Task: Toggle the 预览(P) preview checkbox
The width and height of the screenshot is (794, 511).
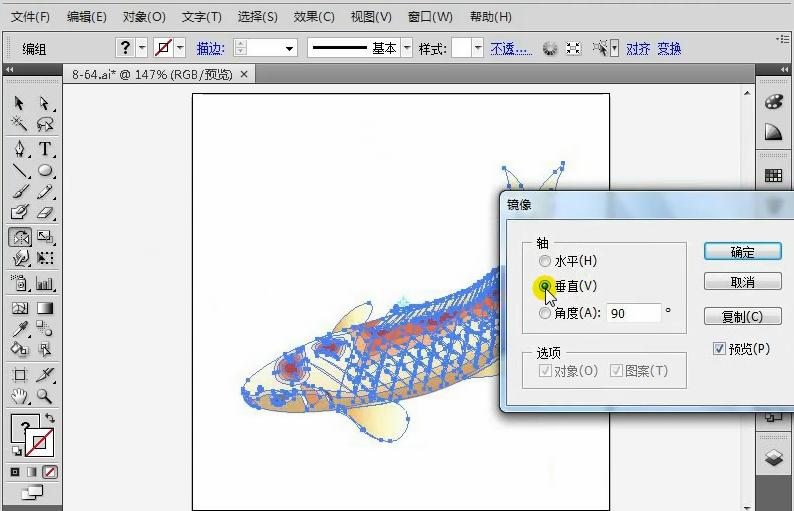Action: click(719, 349)
